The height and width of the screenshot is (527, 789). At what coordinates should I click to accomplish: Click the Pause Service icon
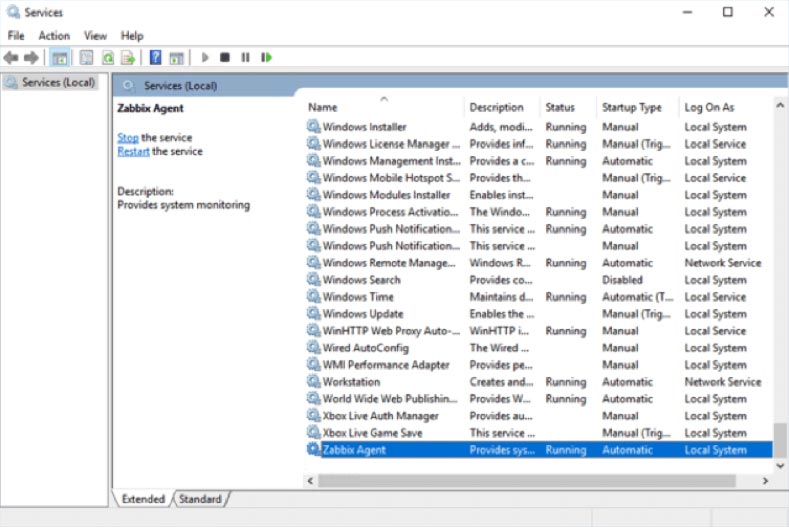(245, 57)
